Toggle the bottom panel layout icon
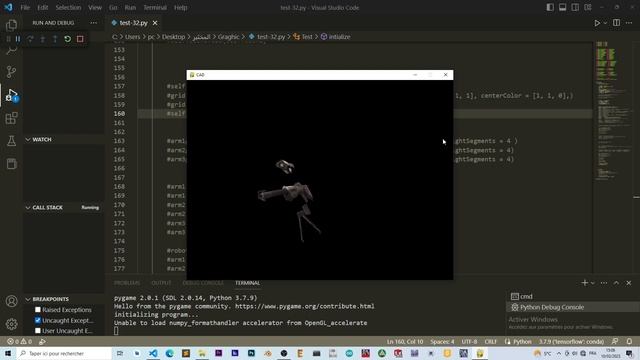The image size is (640, 360). tap(562, 7)
